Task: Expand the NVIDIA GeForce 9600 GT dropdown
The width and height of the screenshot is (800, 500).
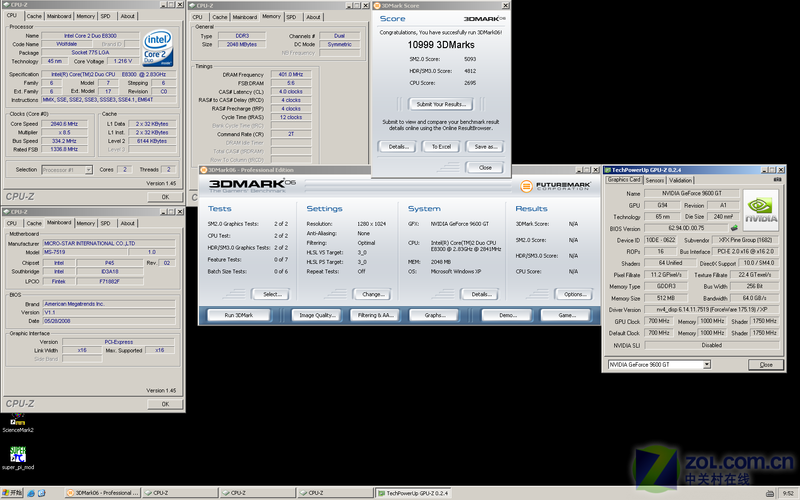Action: click(x=707, y=364)
